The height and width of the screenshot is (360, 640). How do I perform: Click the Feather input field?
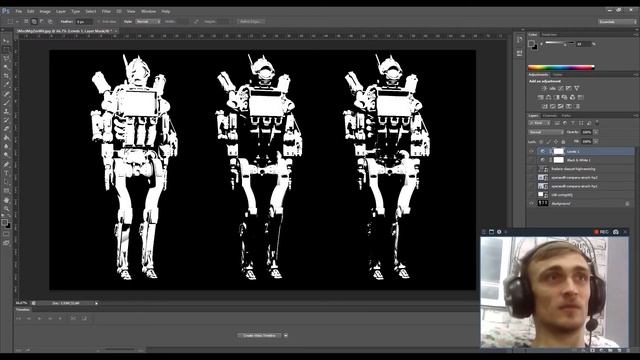(x=84, y=21)
